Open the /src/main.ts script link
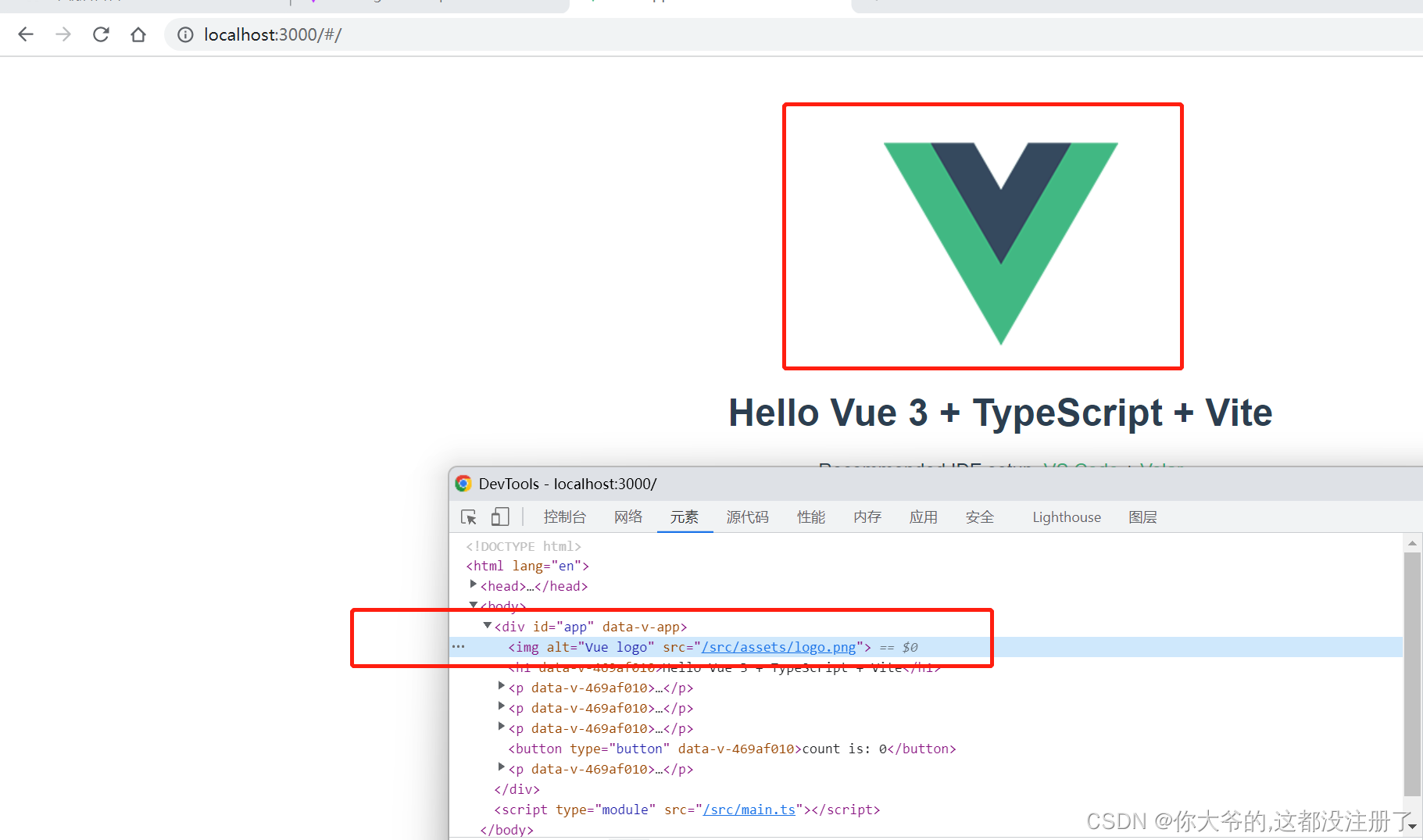Viewport: 1423px width, 840px height. [749, 810]
